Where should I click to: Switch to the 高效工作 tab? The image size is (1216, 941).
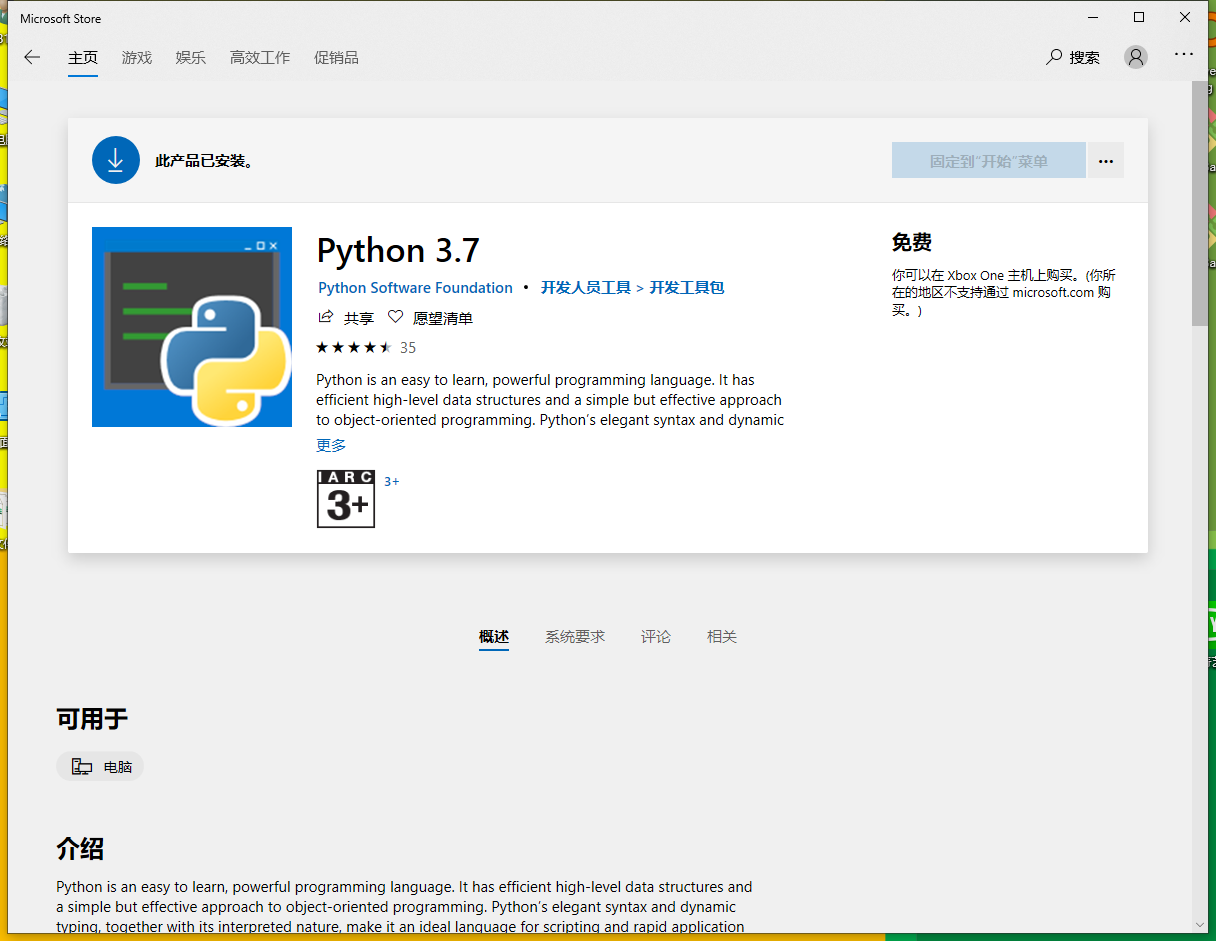260,57
